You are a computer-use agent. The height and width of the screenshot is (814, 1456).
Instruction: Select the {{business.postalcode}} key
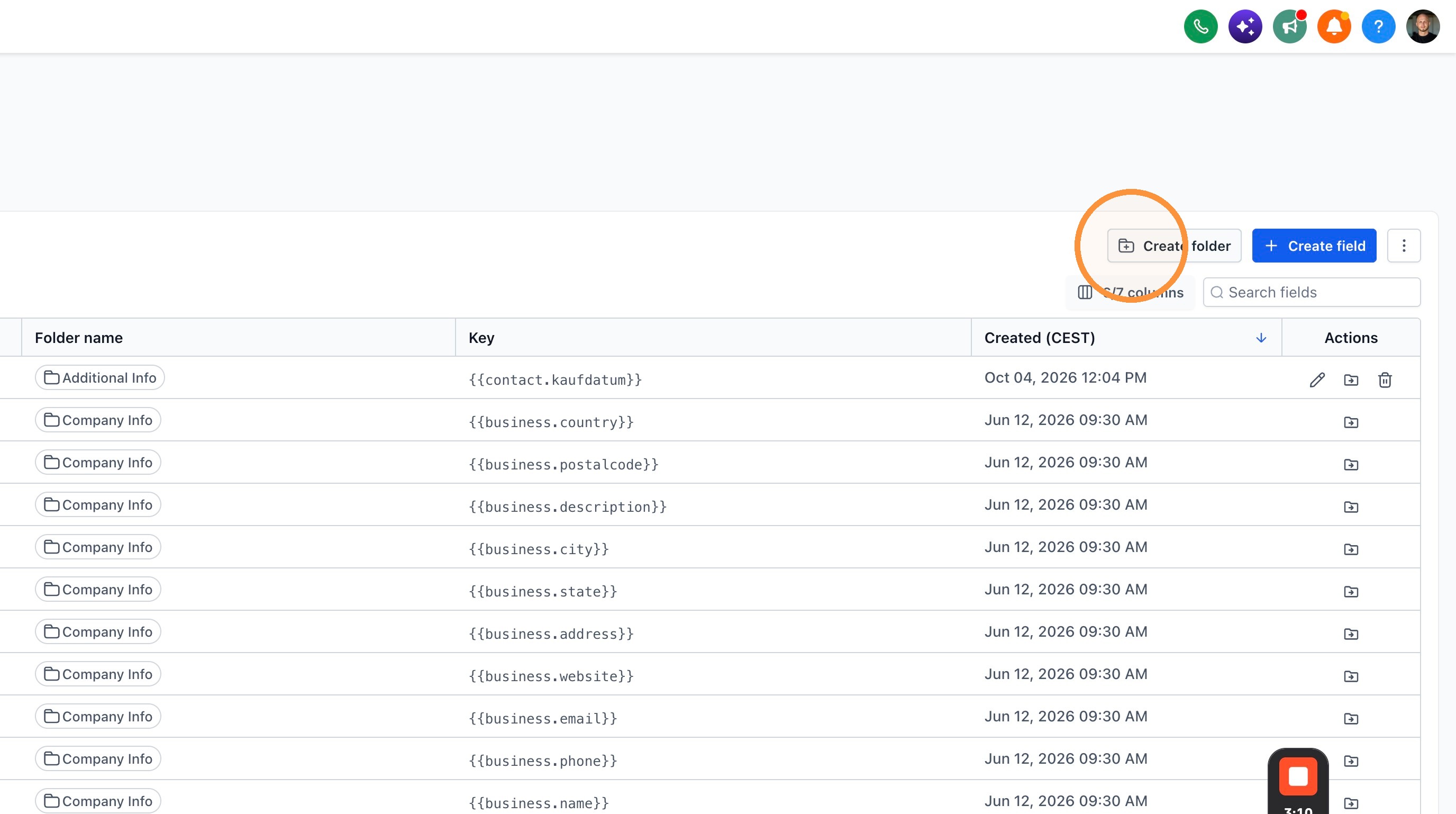[563, 465]
